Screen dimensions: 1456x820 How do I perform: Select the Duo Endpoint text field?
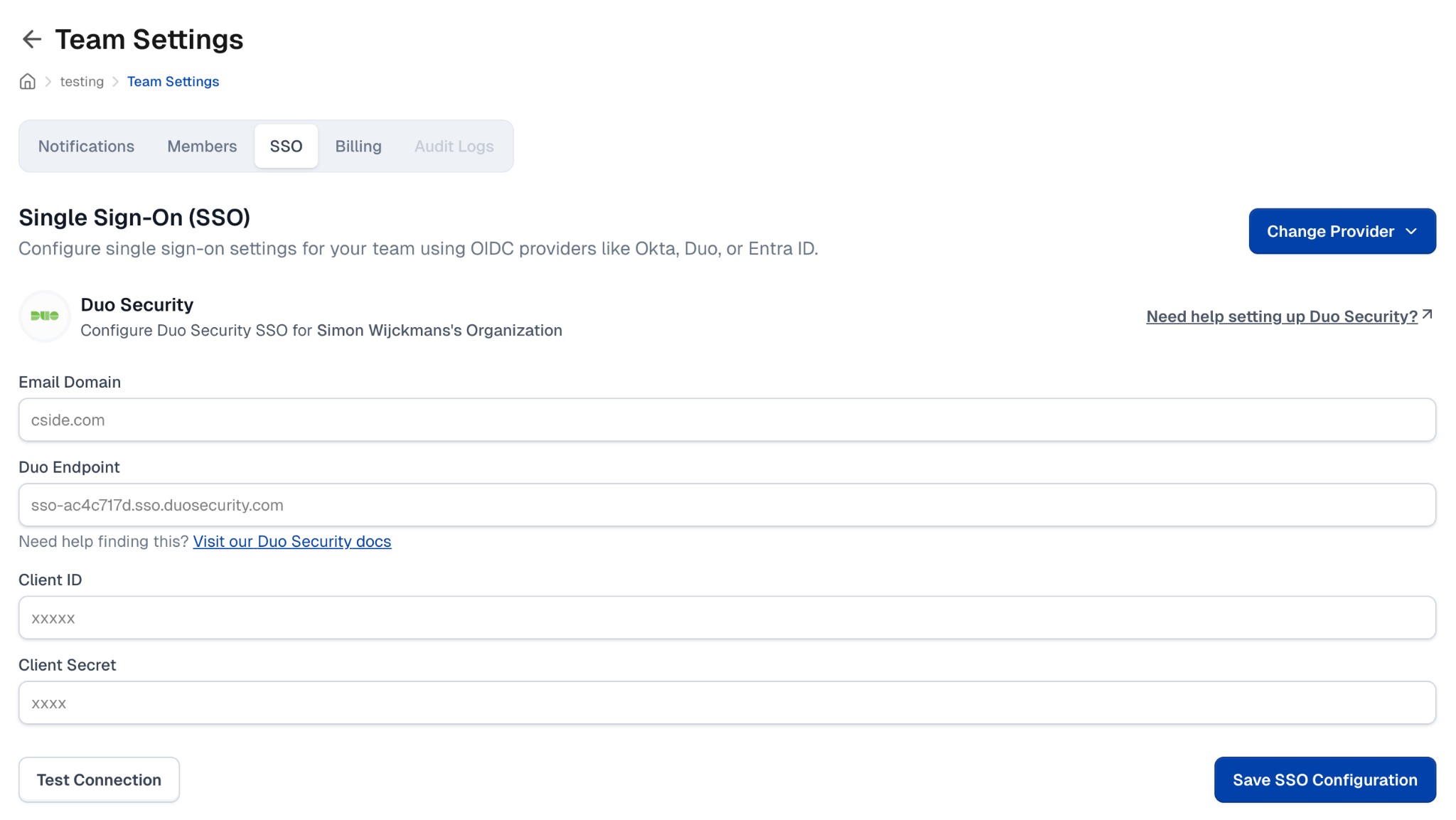tap(727, 504)
